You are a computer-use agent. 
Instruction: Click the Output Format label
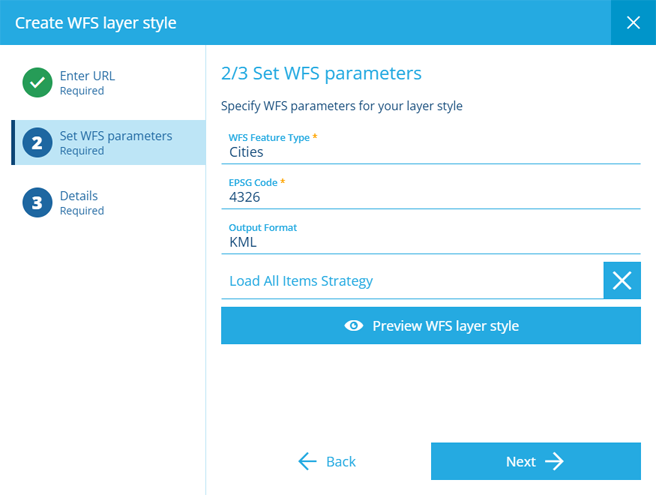[262, 228]
